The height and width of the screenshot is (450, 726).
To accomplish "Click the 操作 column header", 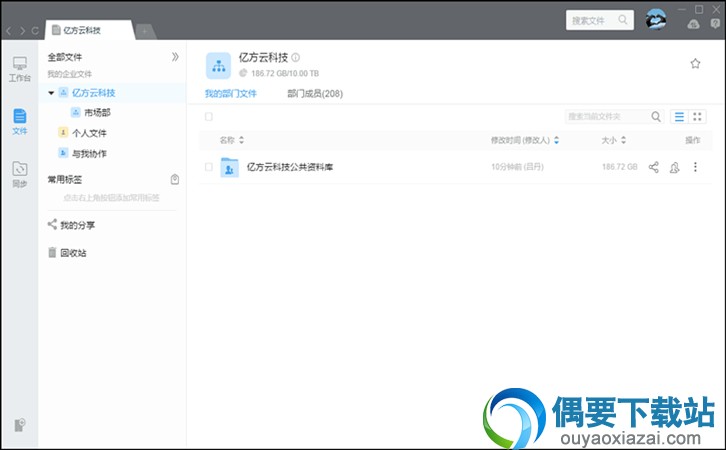I will [x=693, y=140].
